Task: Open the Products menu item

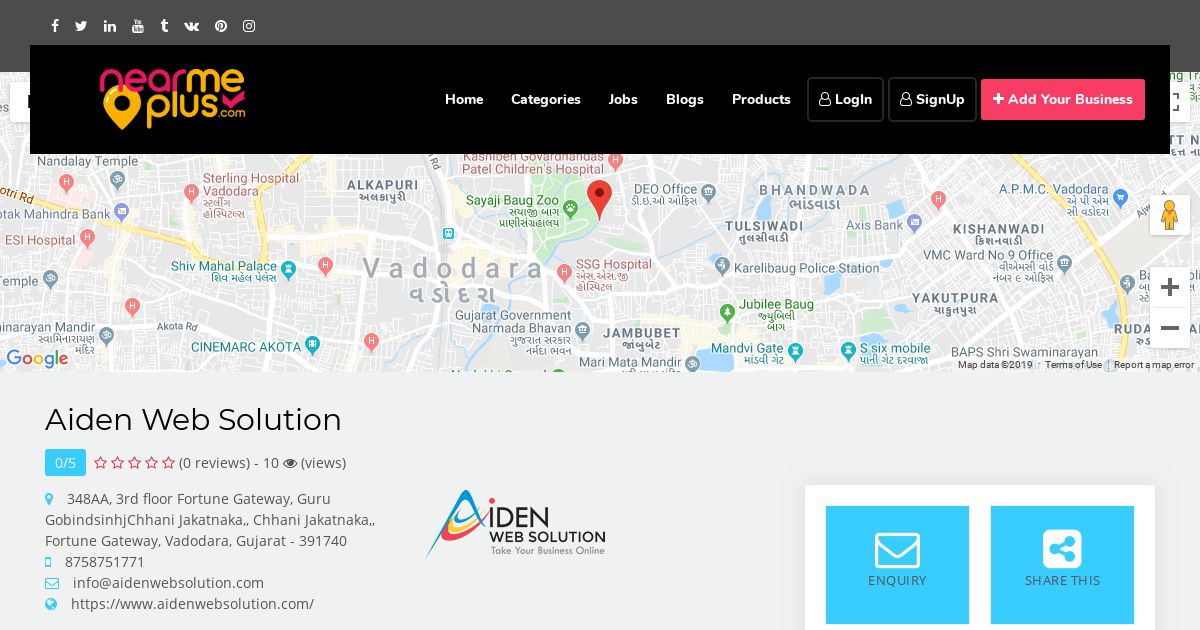Action: coord(761,99)
